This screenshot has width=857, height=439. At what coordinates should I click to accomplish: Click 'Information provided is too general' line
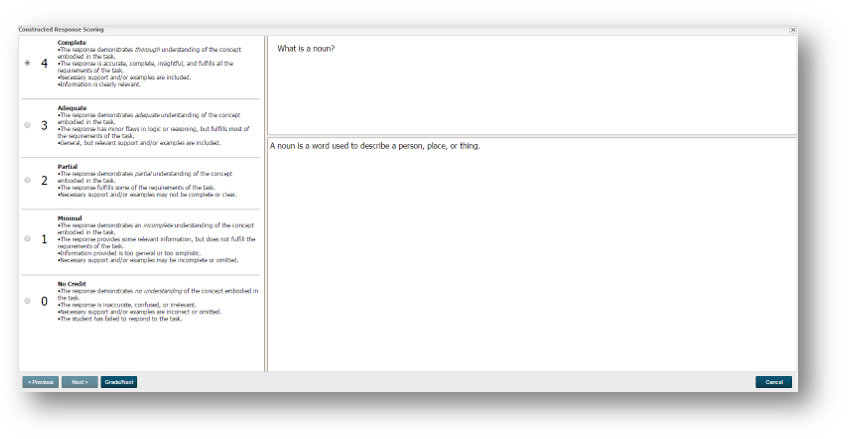[130, 253]
